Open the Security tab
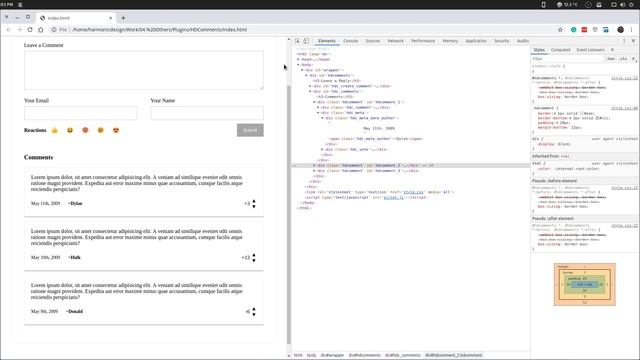The image size is (640, 360). pyautogui.click(x=501, y=41)
